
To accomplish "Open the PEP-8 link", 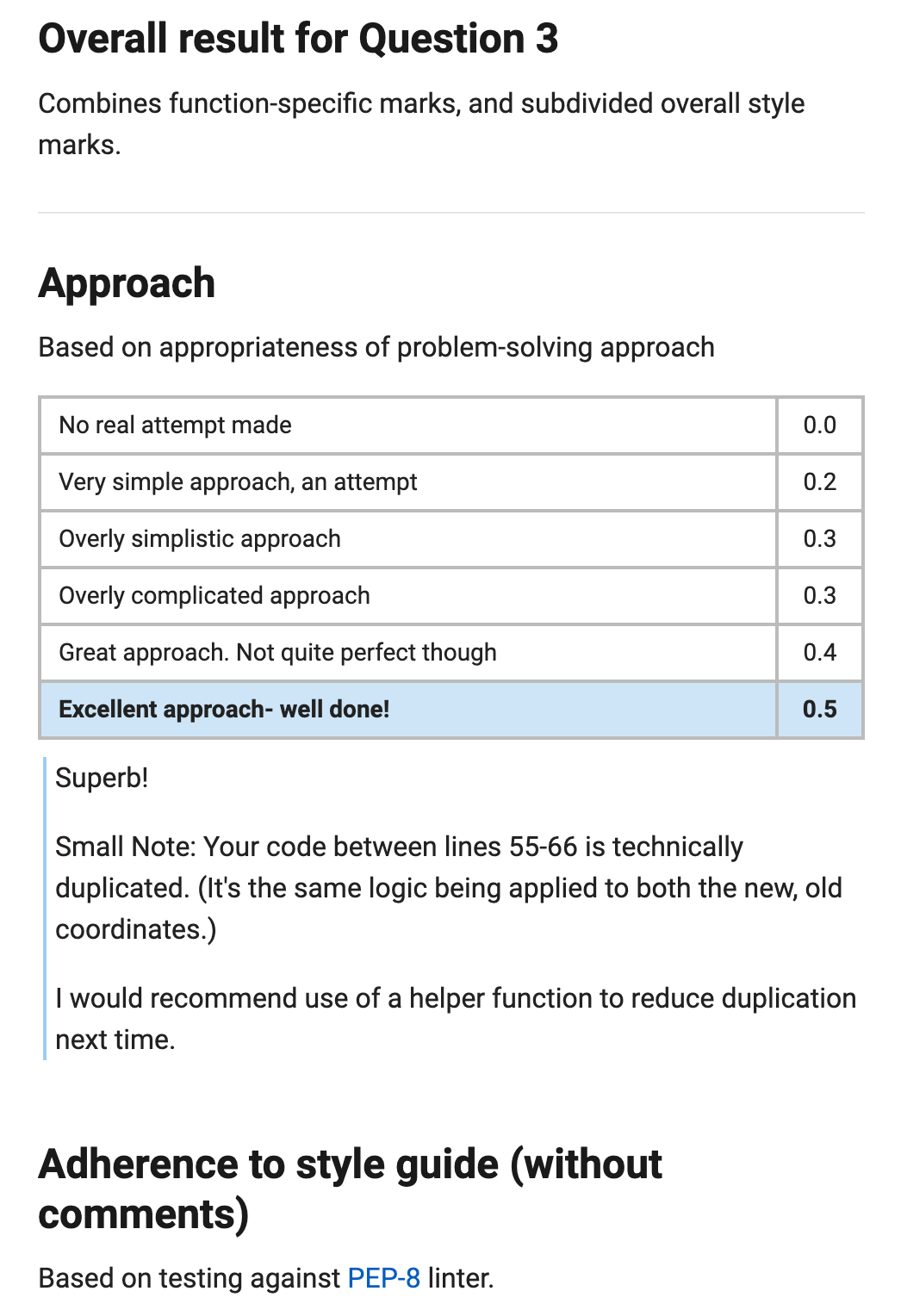I will pyautogui.click(x=383, y=1278).
